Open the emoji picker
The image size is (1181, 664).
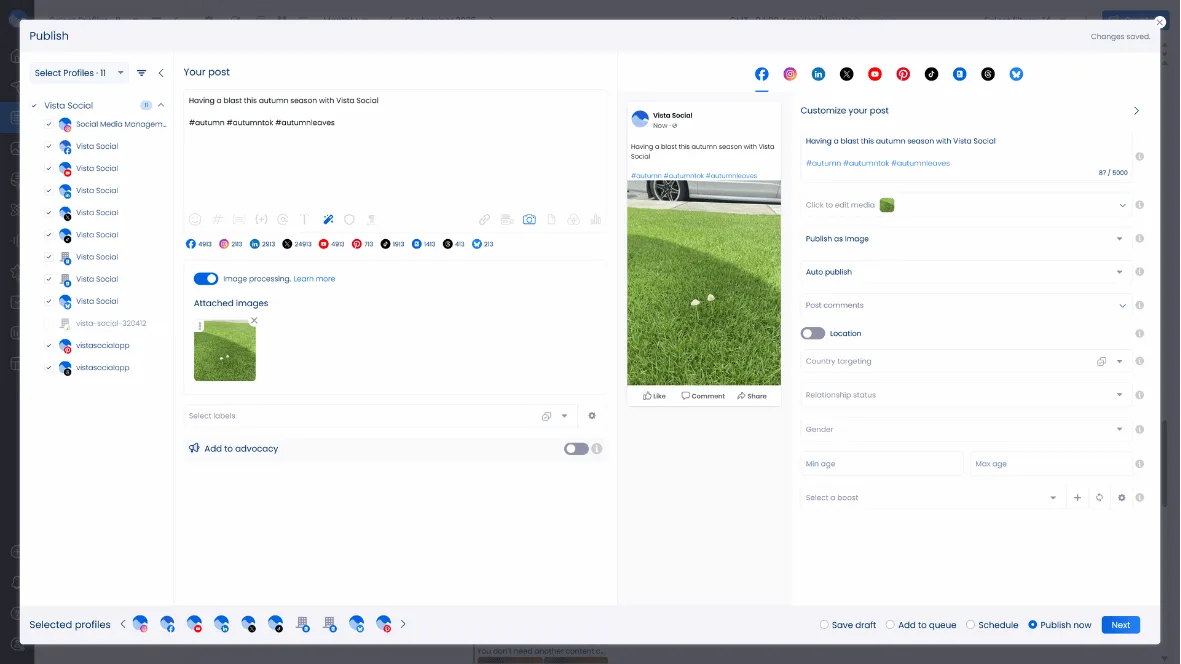click(x=195, y=219)
